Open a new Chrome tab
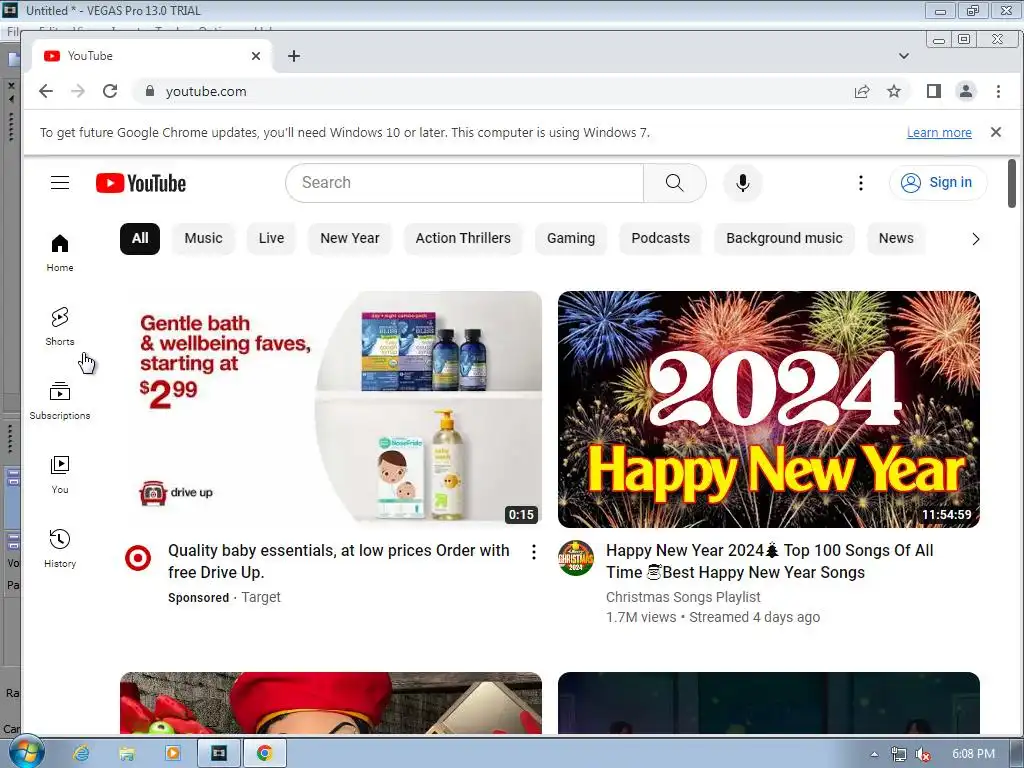 coord(294,56)
